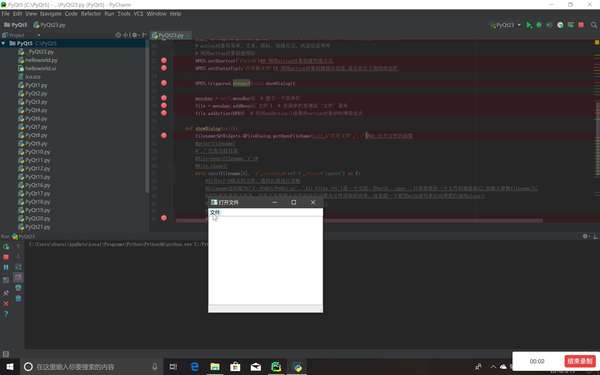Select PyQt1.py in the project tree
600x375 pixels.
36,85
